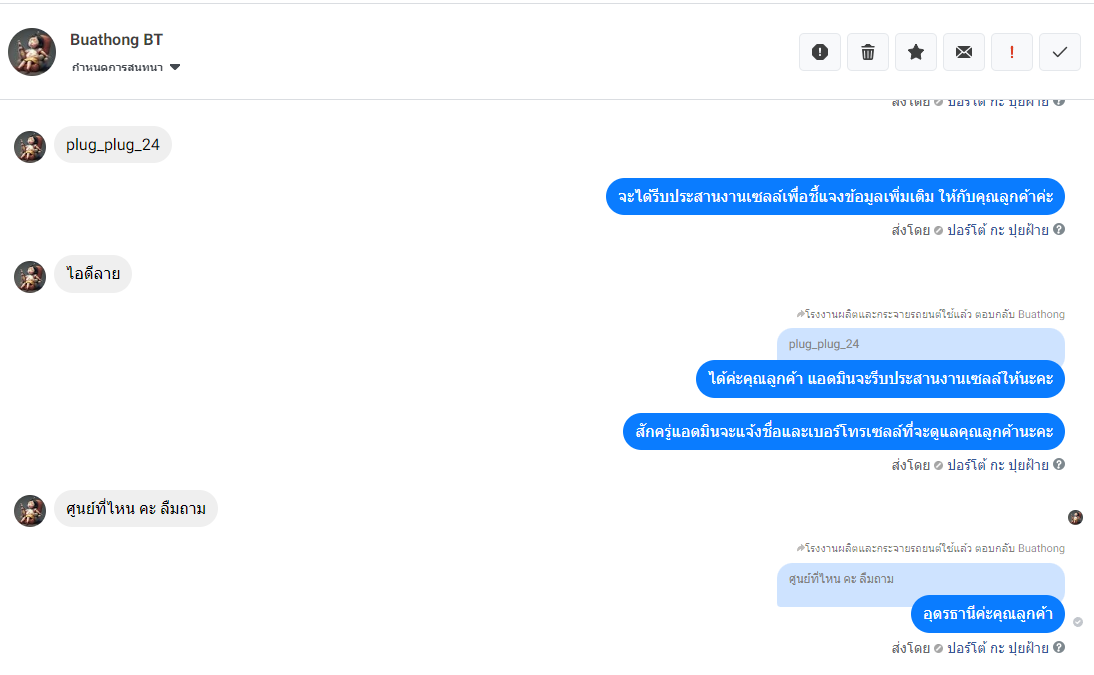The image size is (1094, 675).
Task: Click the Buathong BT contact name
Action: [x=117, y=40]
